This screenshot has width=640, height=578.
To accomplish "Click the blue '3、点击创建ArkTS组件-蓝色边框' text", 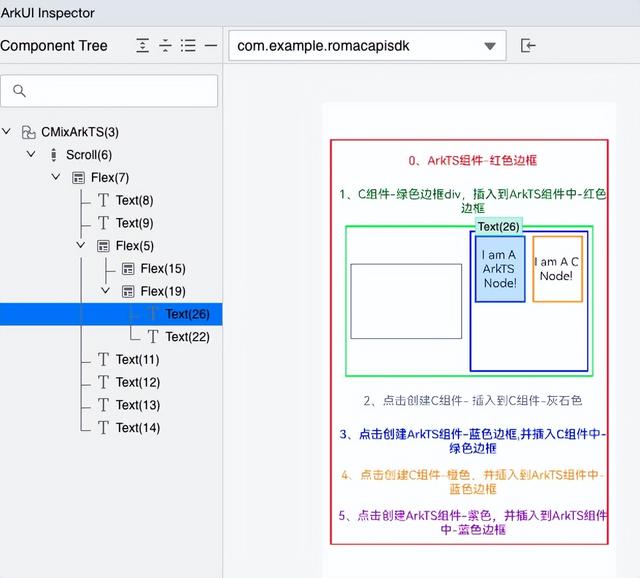I will point(473,441).
